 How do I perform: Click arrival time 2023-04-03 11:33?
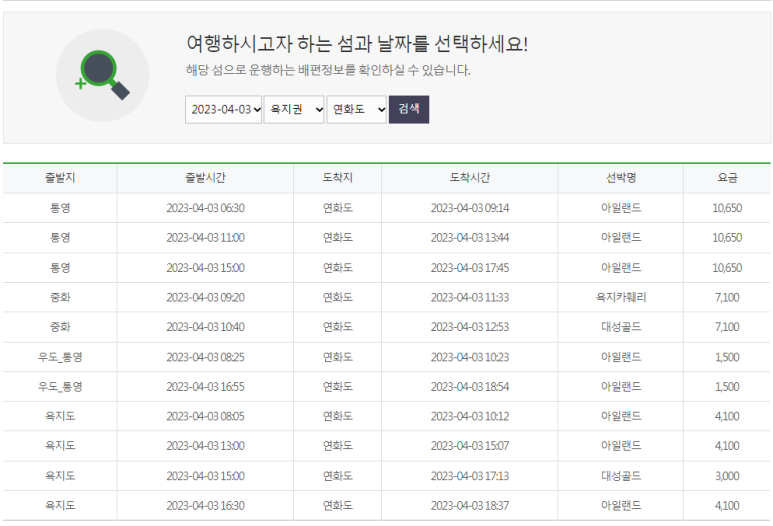click(469, 297)
